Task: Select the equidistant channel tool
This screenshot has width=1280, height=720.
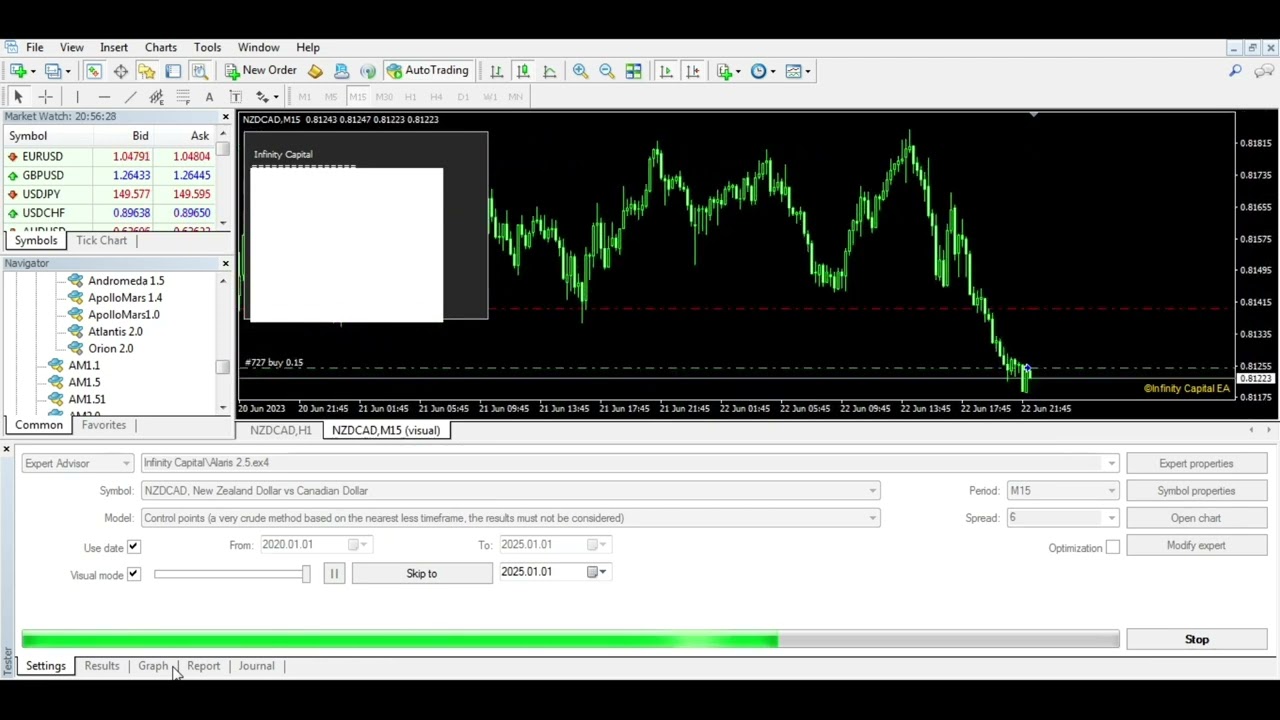Action: click(x=156, y=97)
